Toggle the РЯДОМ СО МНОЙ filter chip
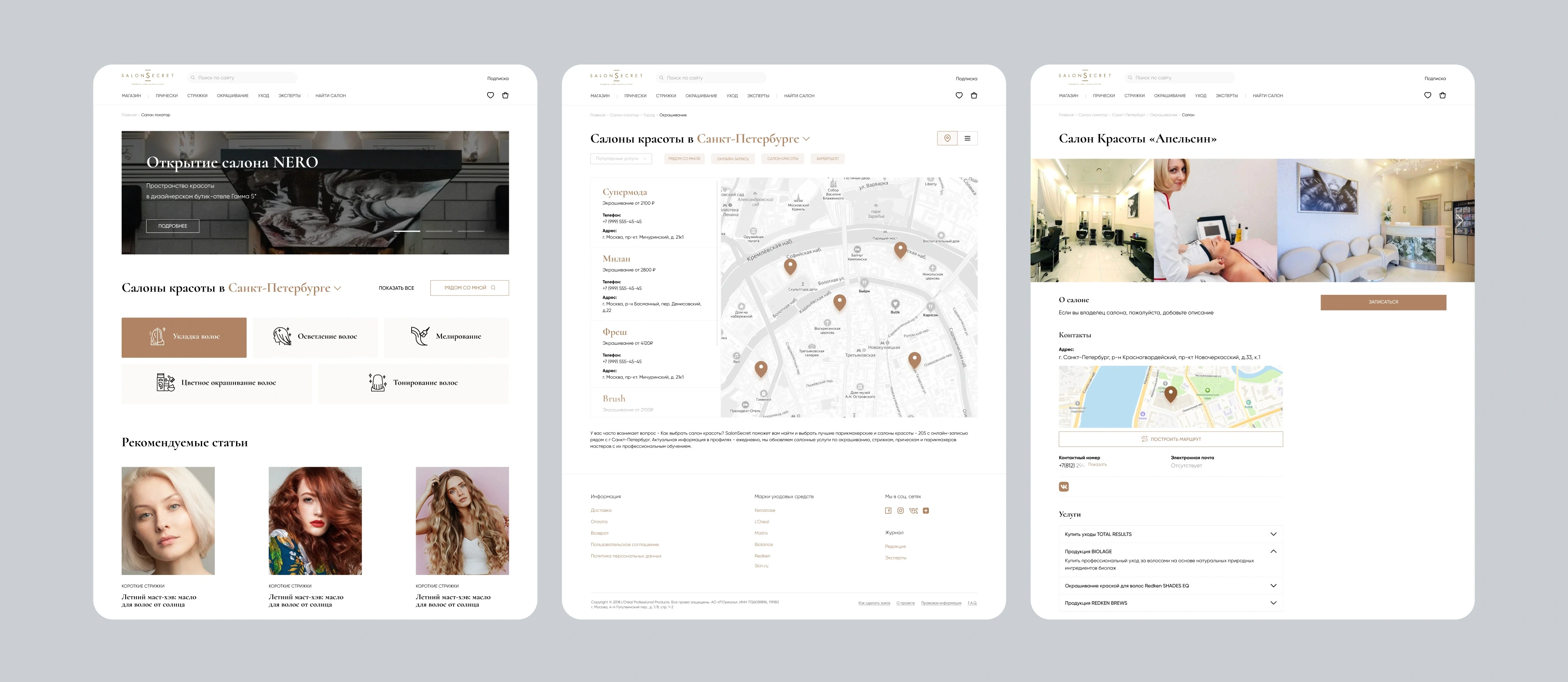 coord(684,159)
